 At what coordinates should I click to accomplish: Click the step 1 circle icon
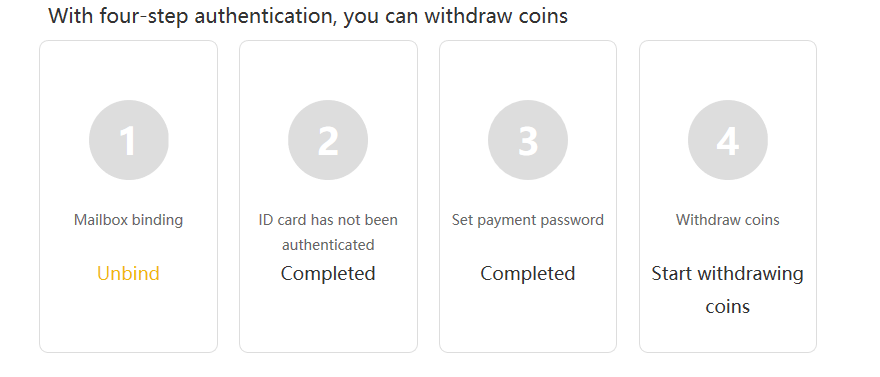coord(129,140)
